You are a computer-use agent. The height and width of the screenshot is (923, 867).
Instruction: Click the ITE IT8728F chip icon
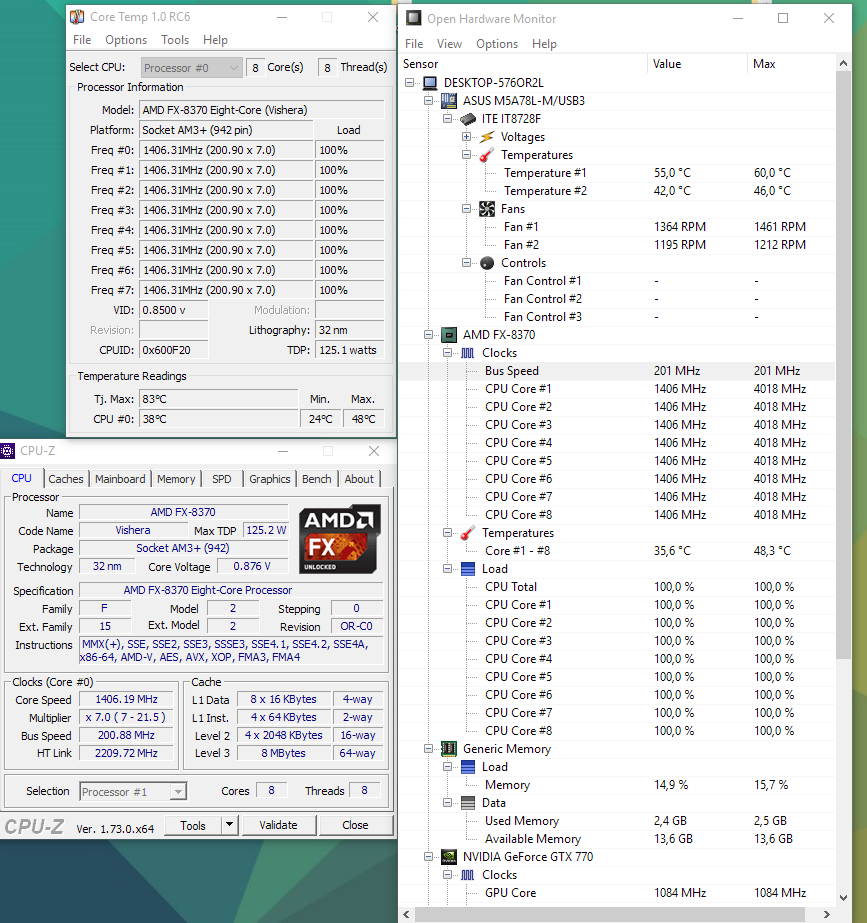pyautogui.click(x=468, y=119)
